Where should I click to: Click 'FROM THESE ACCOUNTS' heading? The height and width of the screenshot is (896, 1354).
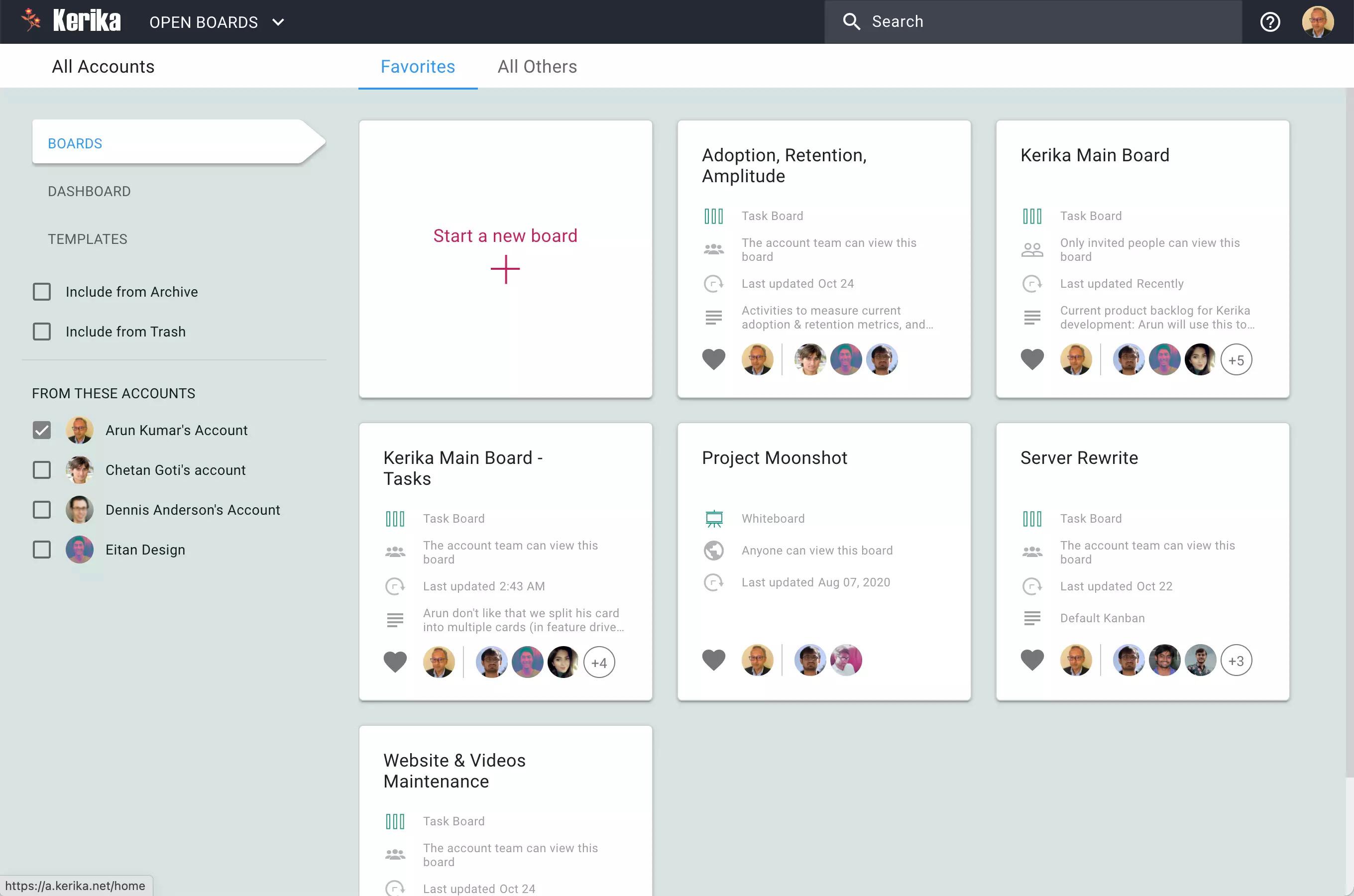click(113, 393)
